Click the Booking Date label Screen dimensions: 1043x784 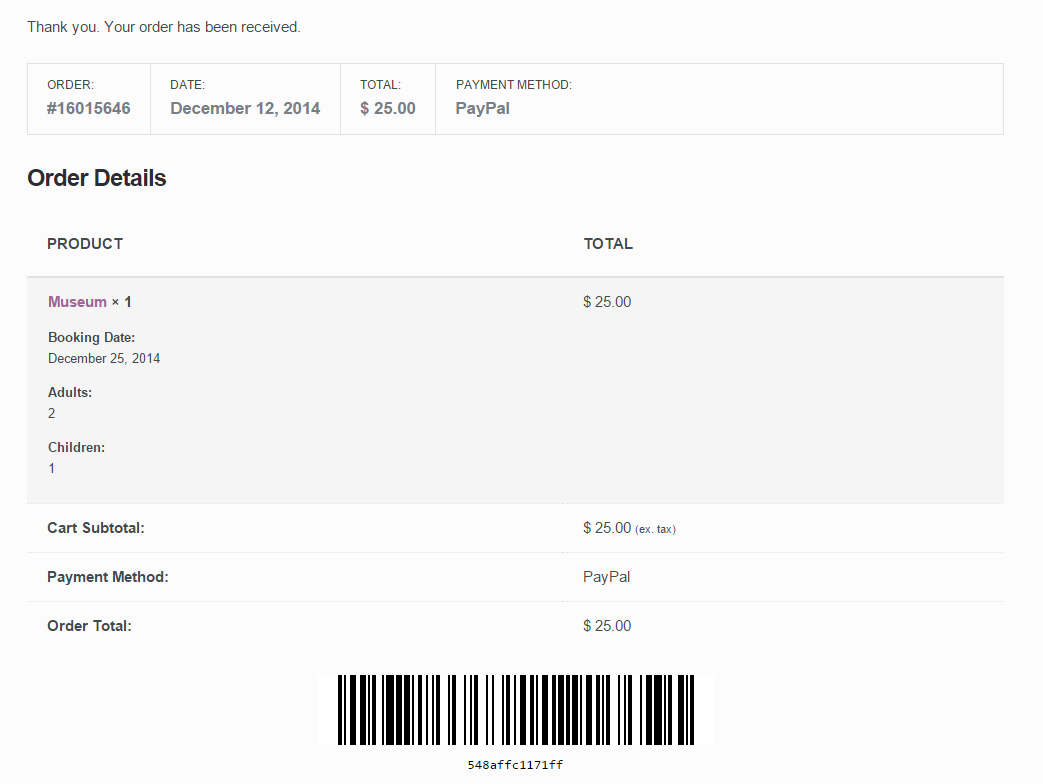(x=91, y=338)
